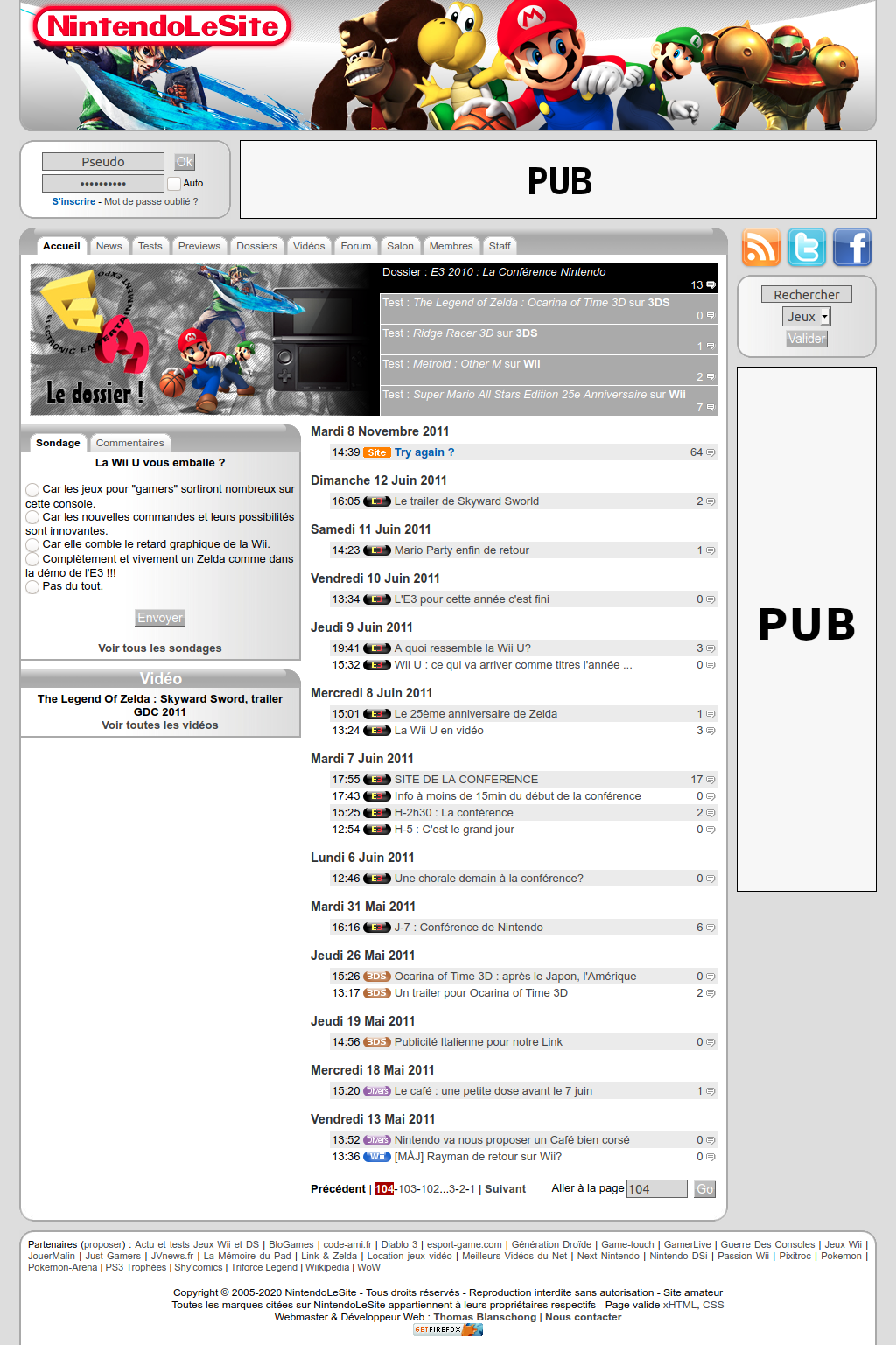Click comment bubble on Ridge Racer 3D test
896x1345 pixels.
710,347
